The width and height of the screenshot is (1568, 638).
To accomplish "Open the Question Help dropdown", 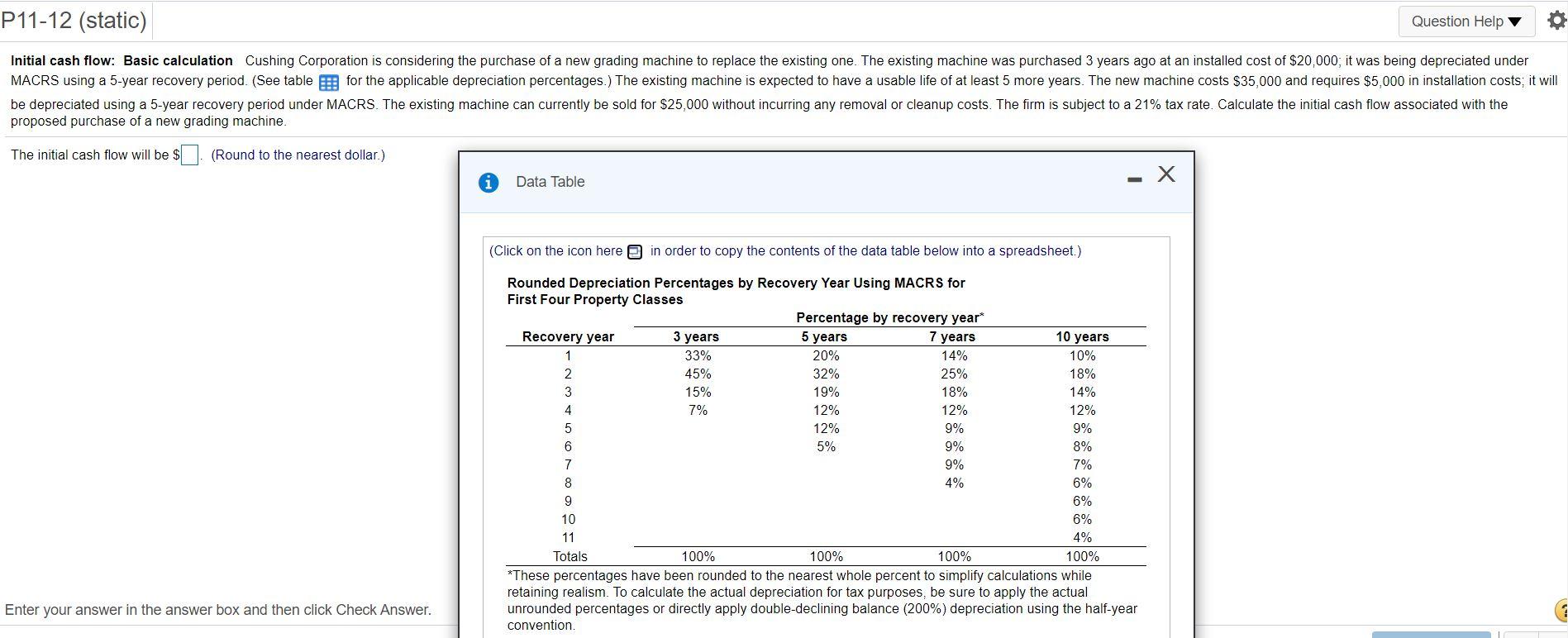I will [x=1466, y=21].
